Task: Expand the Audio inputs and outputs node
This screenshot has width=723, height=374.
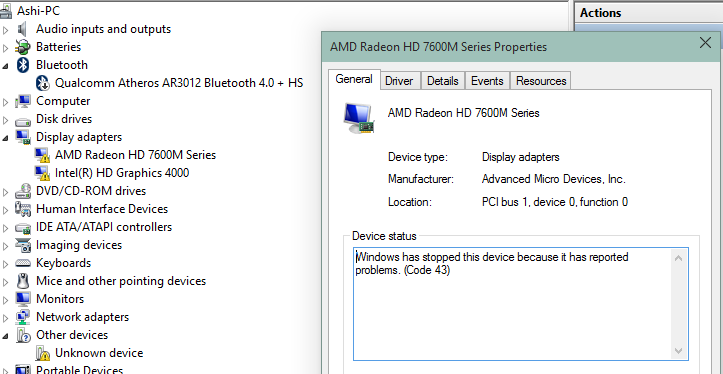Action: (6, 30)
